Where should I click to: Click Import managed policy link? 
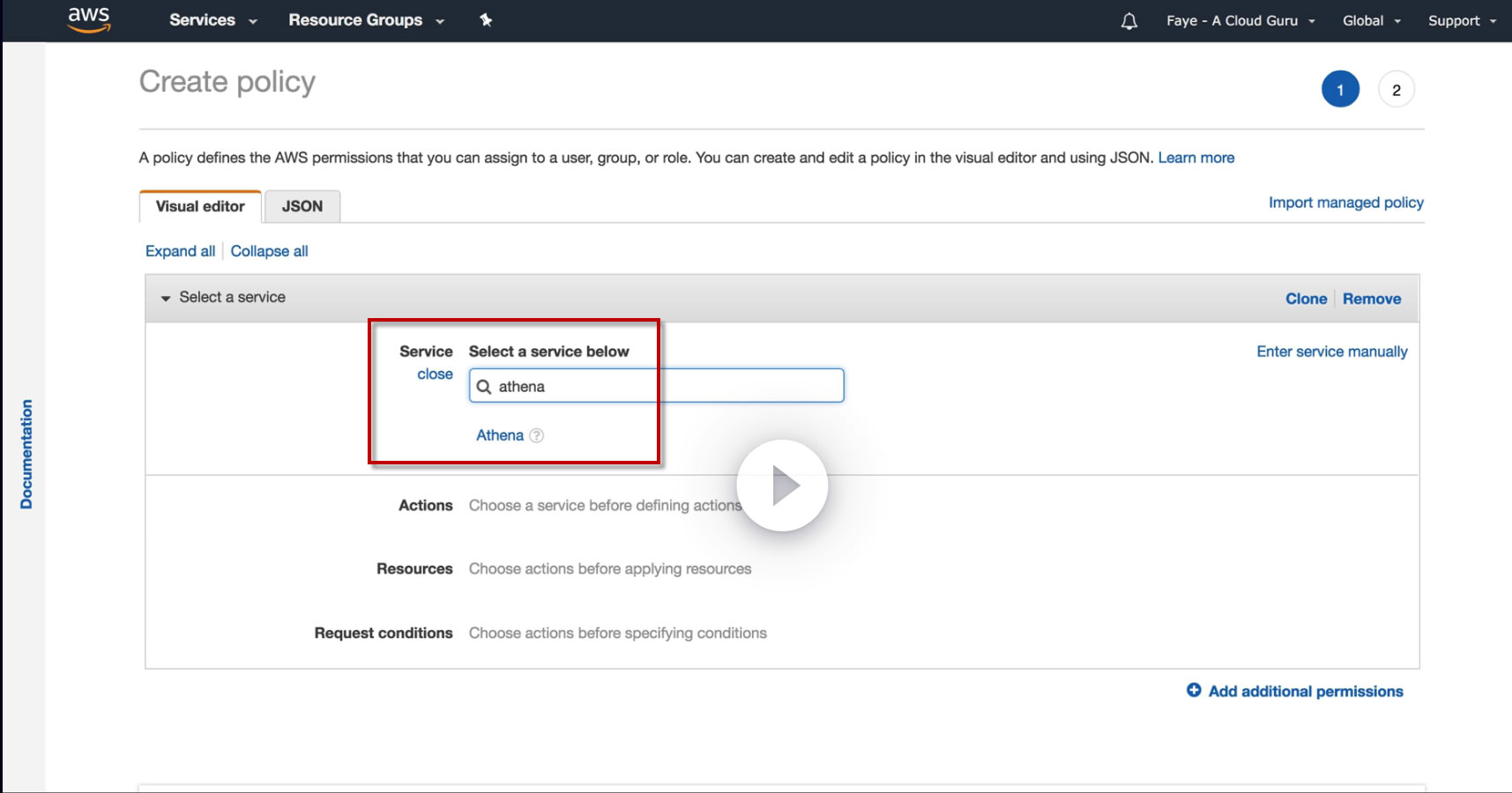coord(1345,203)
